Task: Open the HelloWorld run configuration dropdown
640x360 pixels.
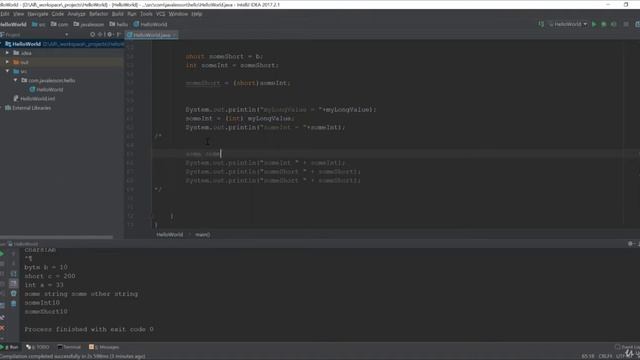Action: click(568, 24)
